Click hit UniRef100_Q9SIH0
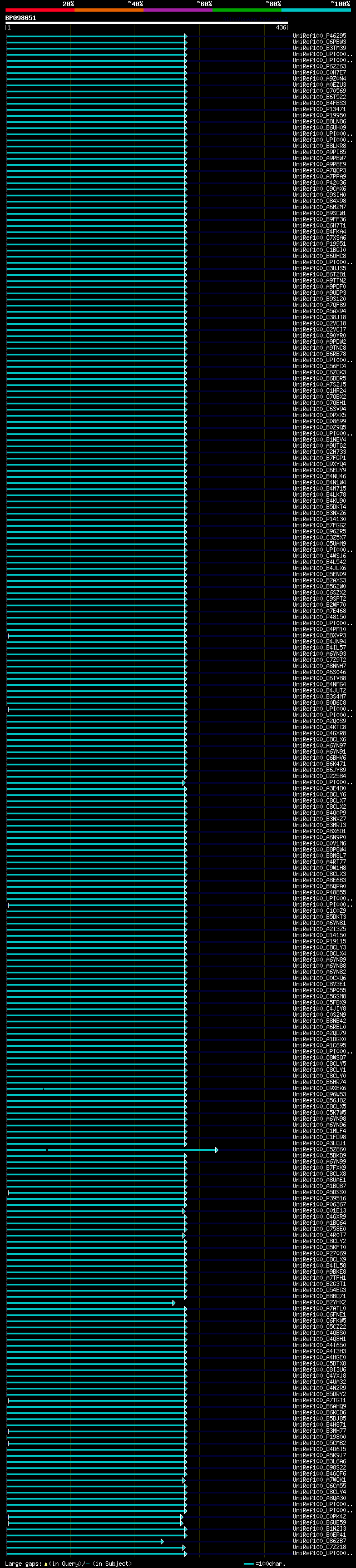 (319, 195)
